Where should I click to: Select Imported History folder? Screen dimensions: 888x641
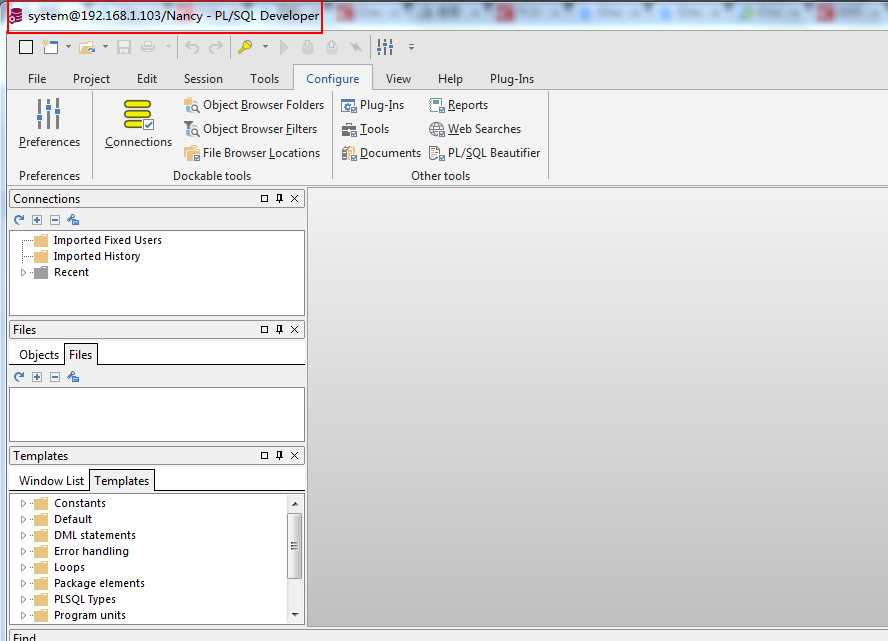click(x=87, y=256)
